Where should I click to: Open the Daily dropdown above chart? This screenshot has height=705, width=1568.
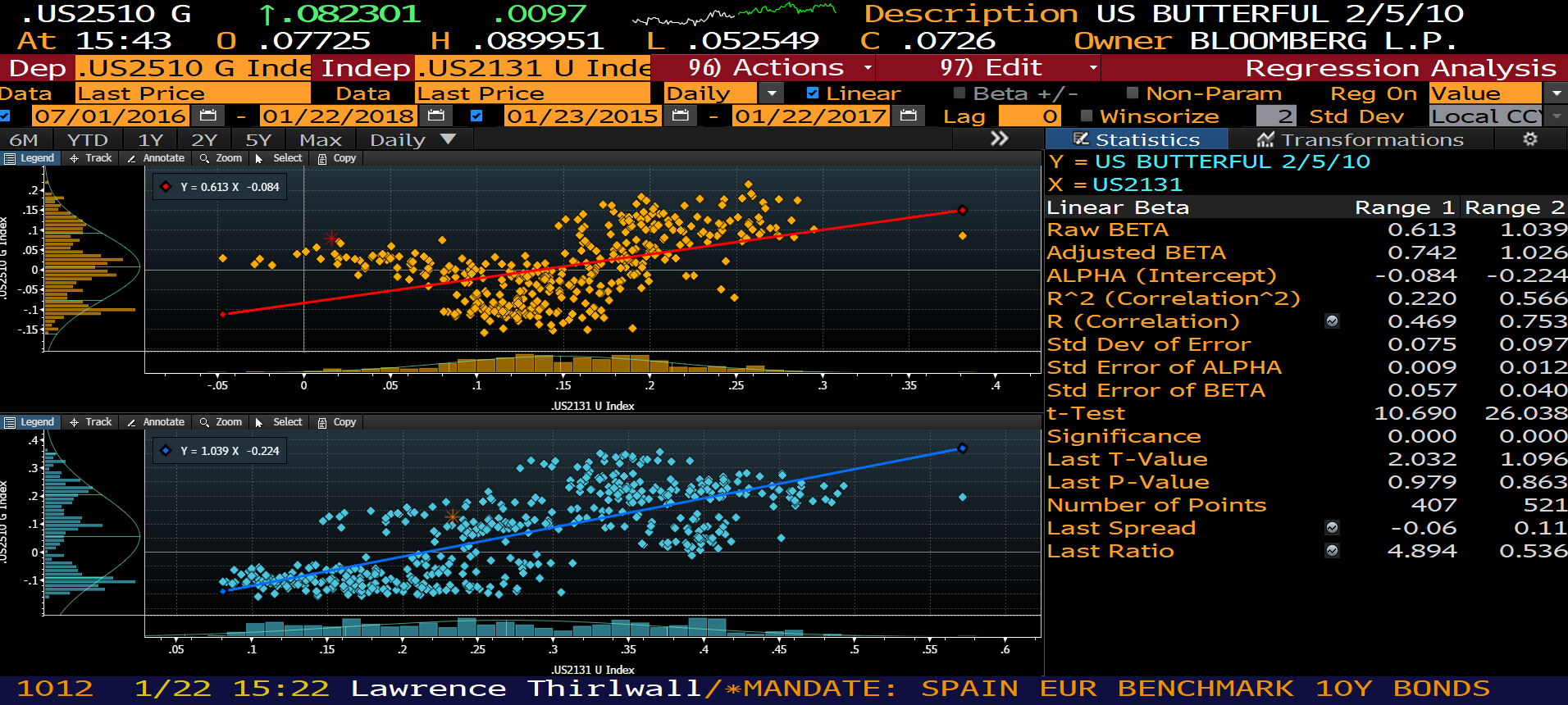413,139
